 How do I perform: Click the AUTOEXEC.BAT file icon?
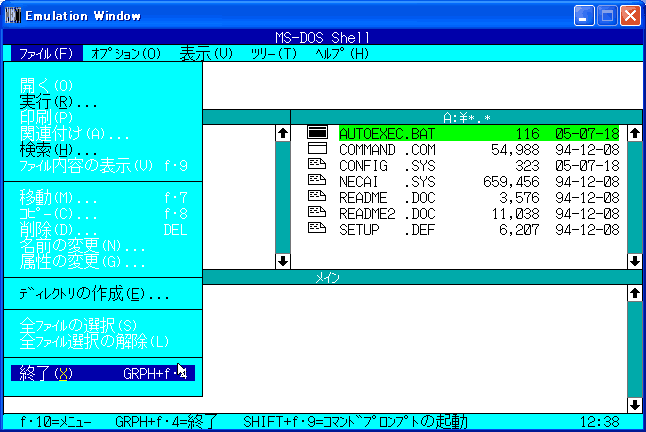click(x=317, y=133)
